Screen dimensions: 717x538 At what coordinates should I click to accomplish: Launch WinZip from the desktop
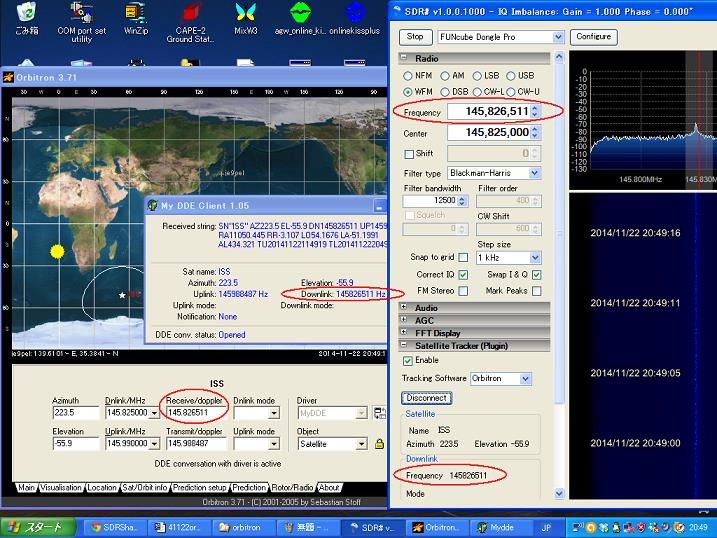pyautogui.click(x=136, y=18)
